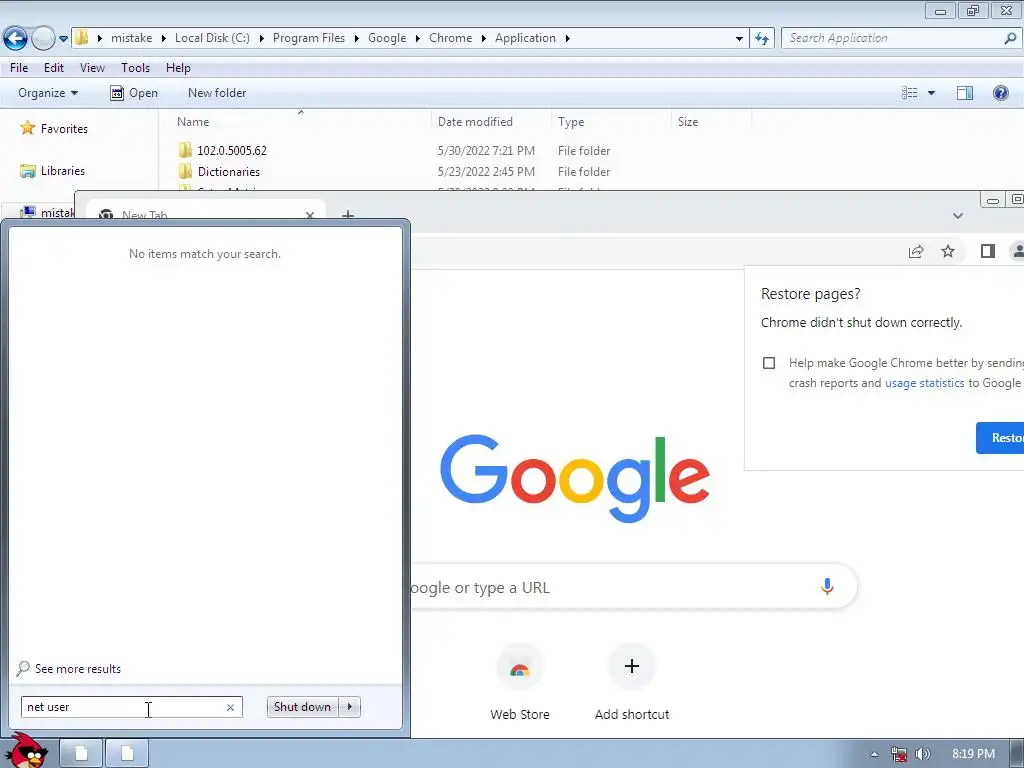Share this page icon in Chrome
The image size is (1024, 768).
point(916,251)
